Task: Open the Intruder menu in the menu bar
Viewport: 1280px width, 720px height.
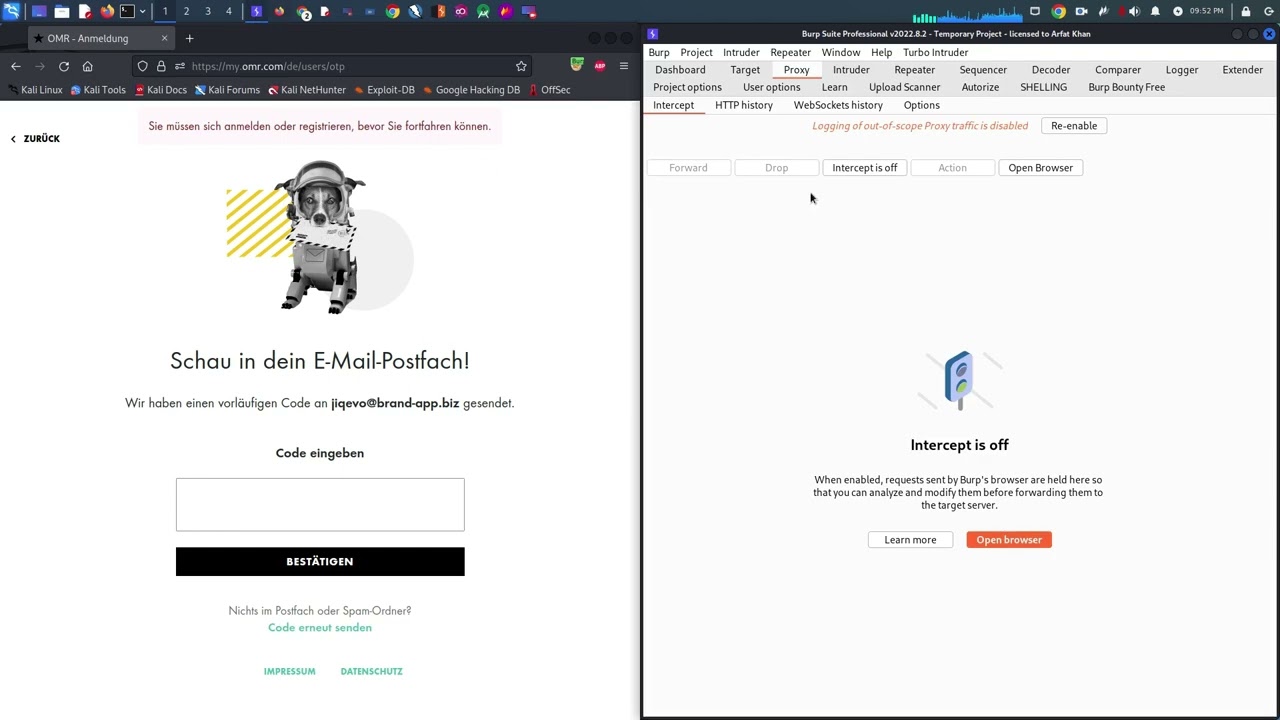Action: [x=741, y=52]
